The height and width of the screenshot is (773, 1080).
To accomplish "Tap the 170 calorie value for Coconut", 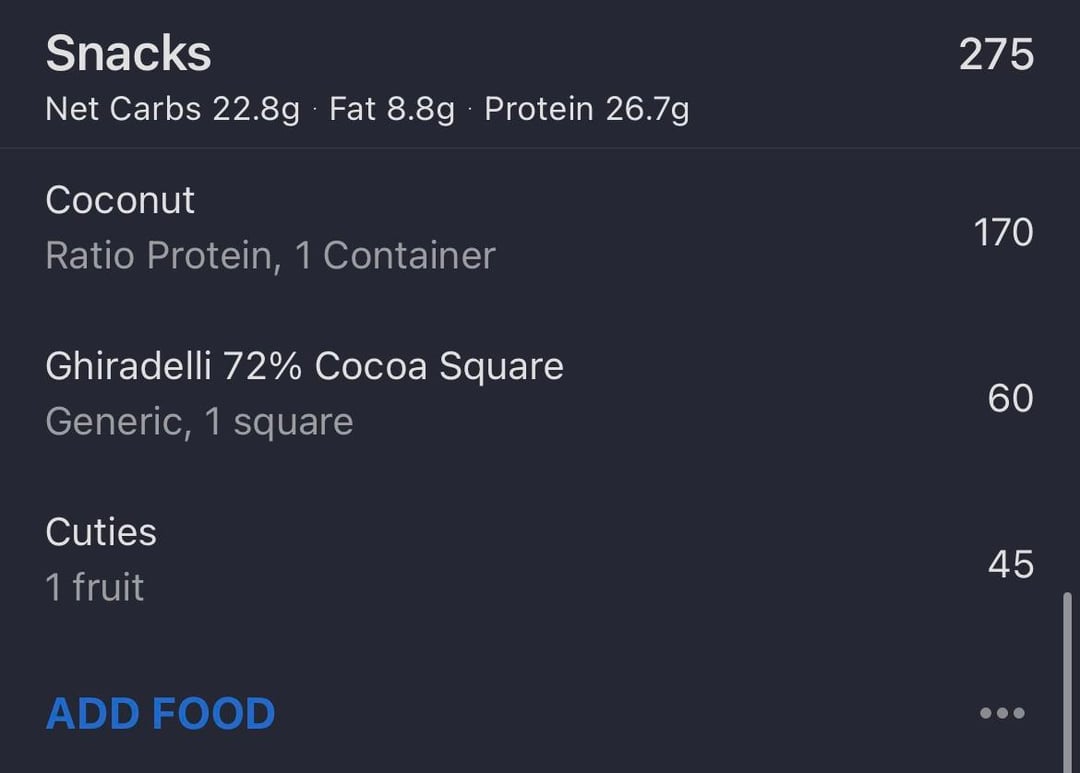I will (1003, 232).
